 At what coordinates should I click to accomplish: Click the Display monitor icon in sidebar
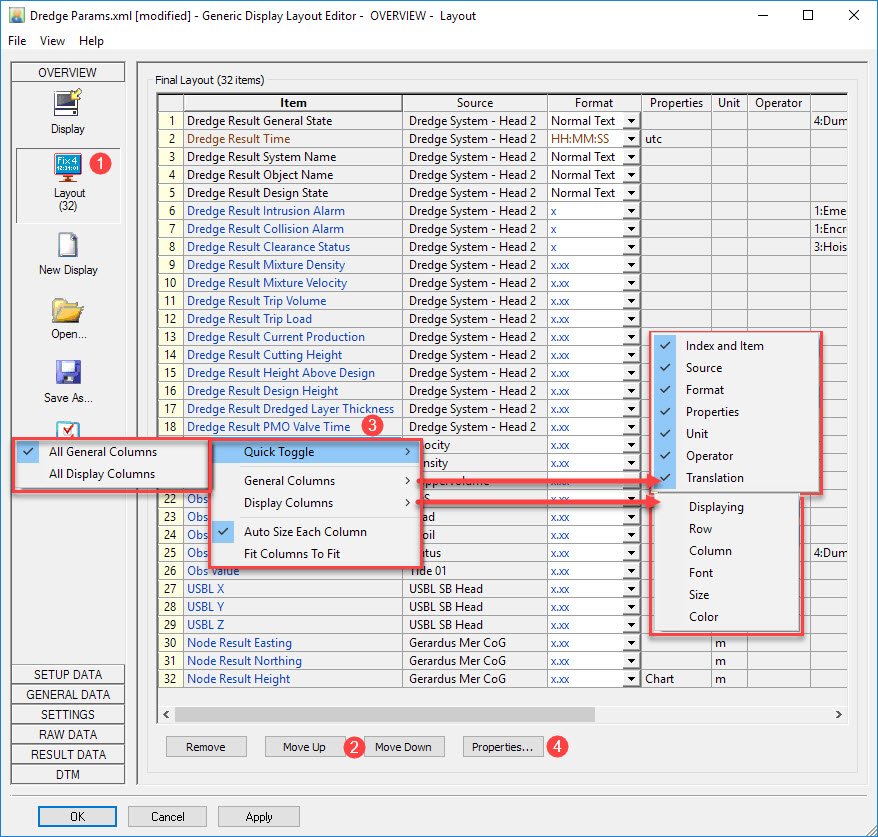pyautogui.click(x=67, y=104)
